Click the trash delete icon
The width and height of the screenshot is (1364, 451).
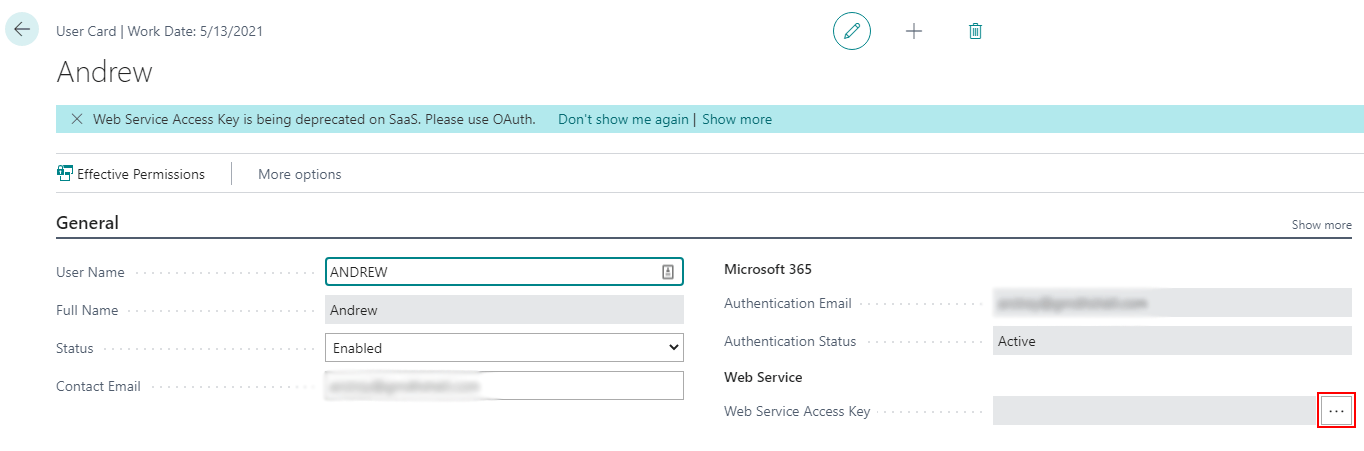[x=975, y=31]
